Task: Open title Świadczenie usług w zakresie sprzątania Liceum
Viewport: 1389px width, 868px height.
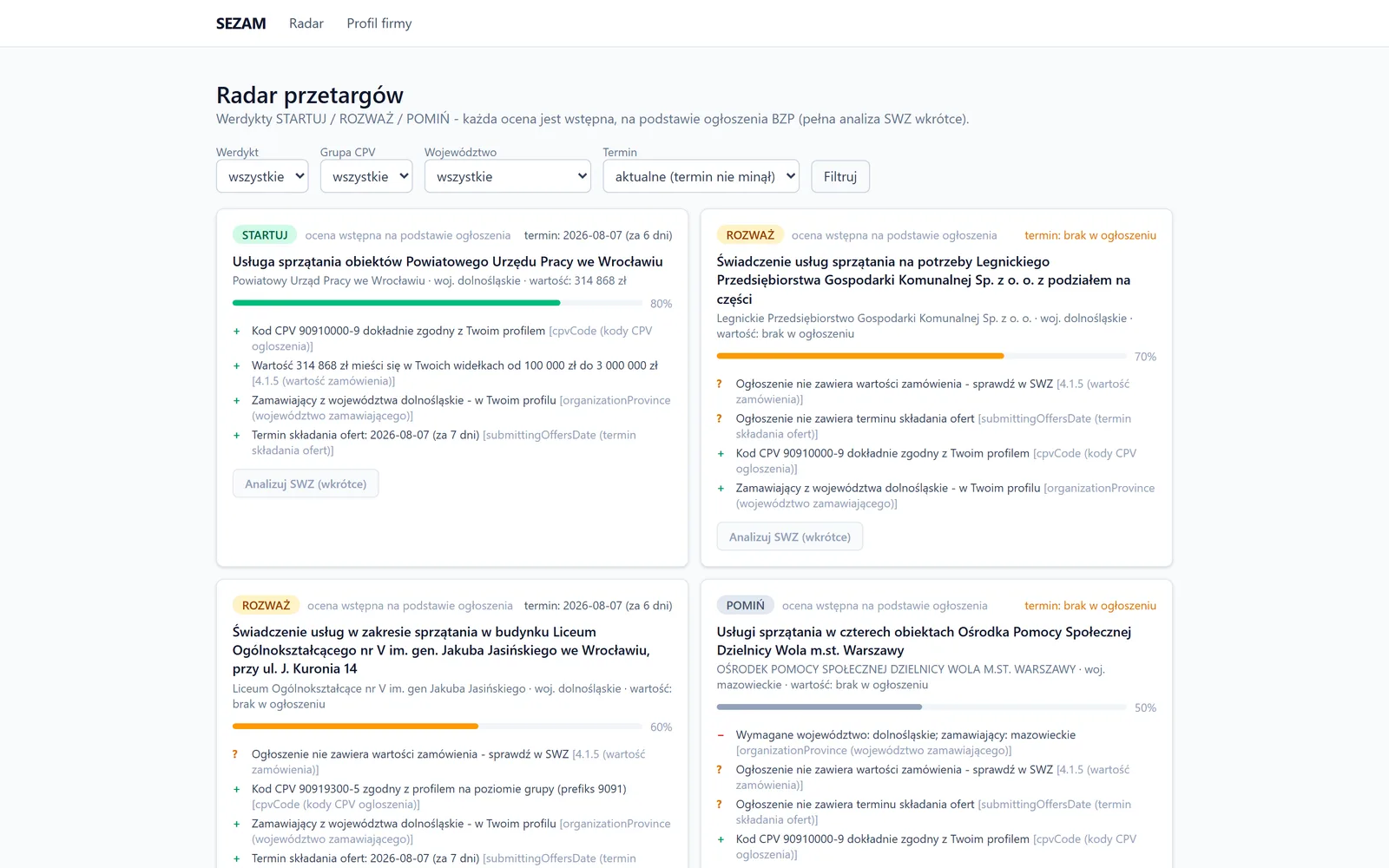Action: [441, 650]
